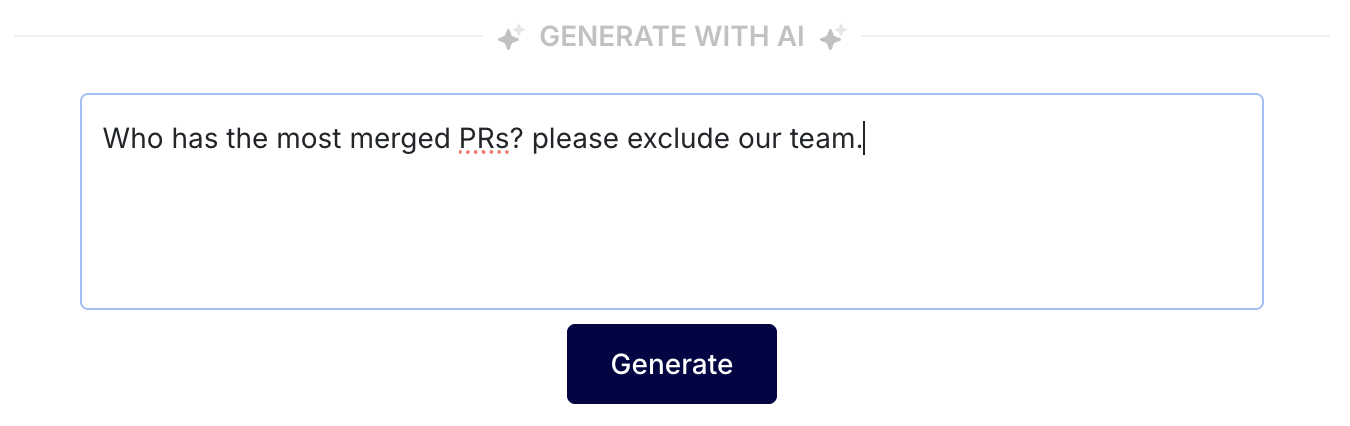Click the divider line right of the heading
Screen dimensions: 1350x426
tap(1095, 37)
